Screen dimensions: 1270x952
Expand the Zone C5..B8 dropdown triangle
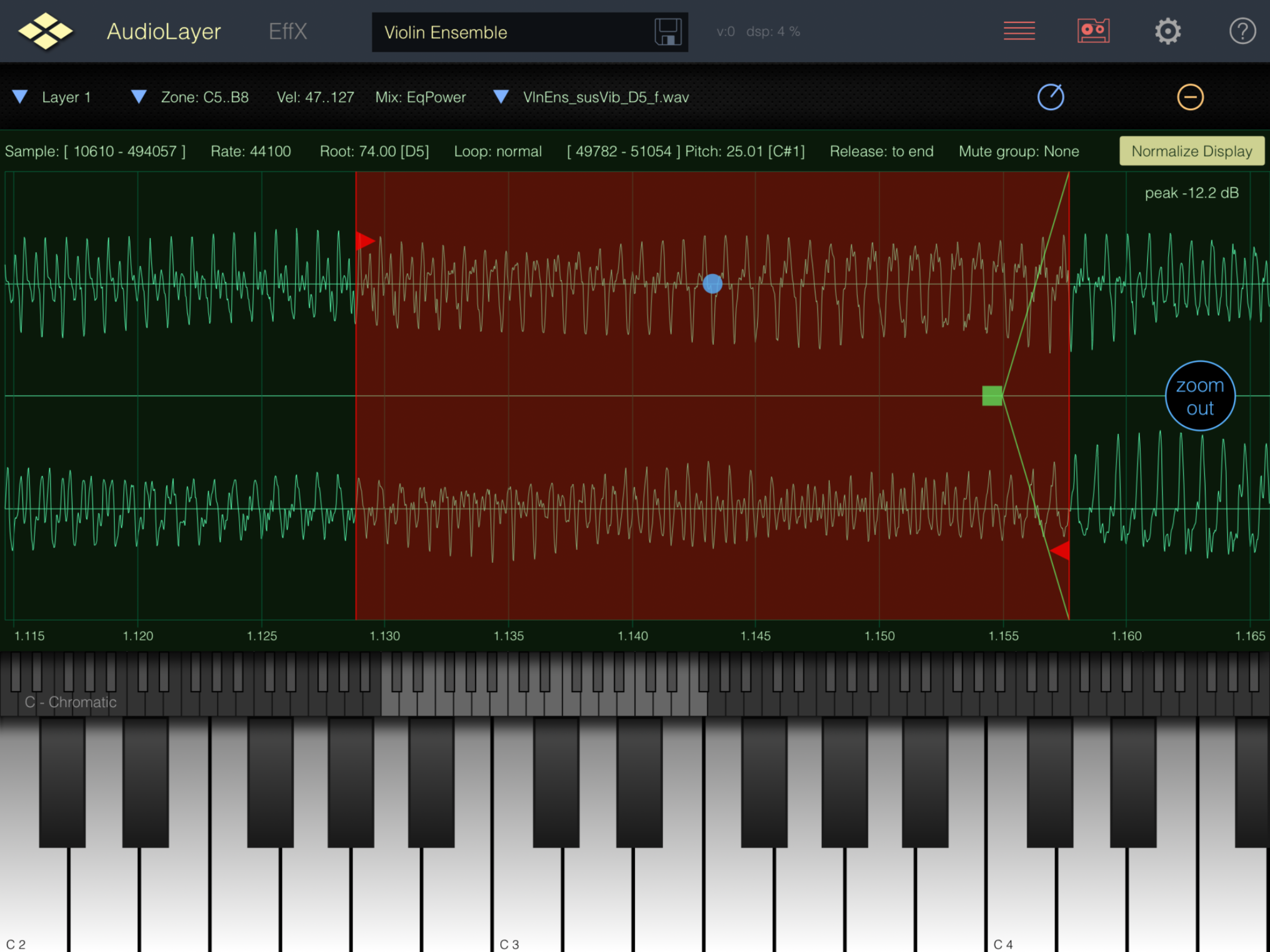(139, 97)
